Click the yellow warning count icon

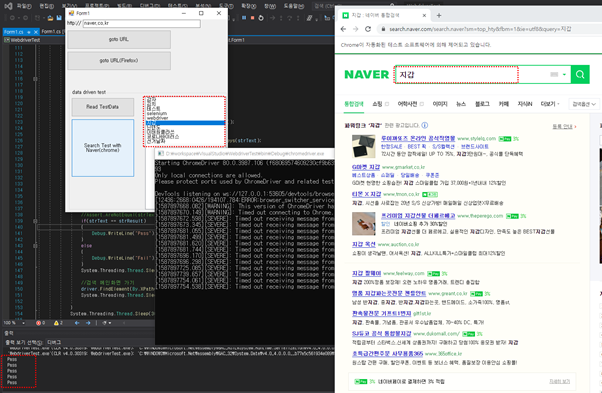click(x=56, y=323)
